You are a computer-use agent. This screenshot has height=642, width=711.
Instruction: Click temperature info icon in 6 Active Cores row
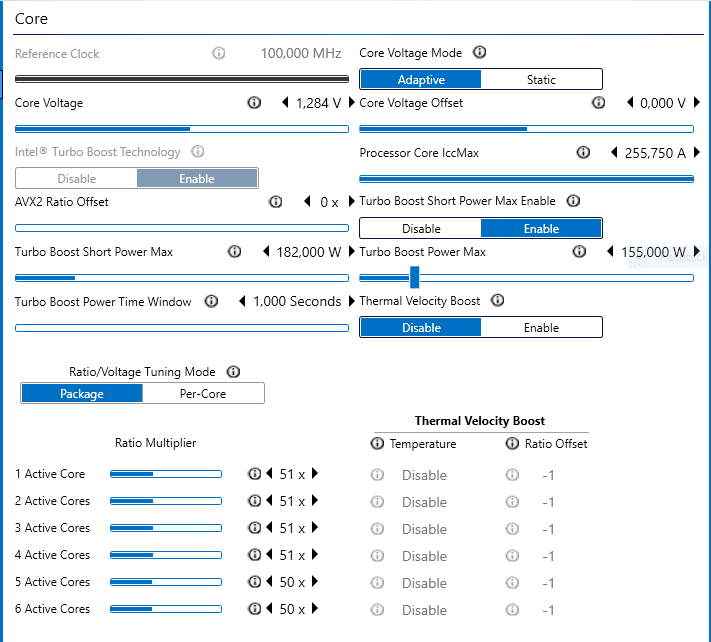coord(377,610)
